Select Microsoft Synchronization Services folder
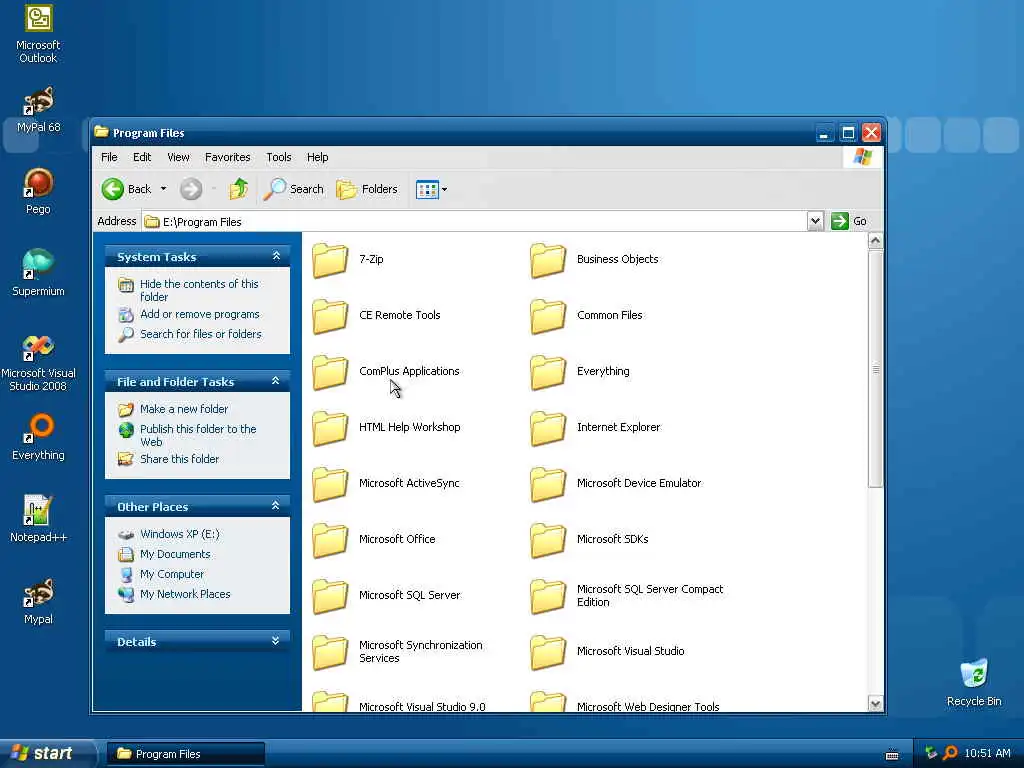 point(398,652)
